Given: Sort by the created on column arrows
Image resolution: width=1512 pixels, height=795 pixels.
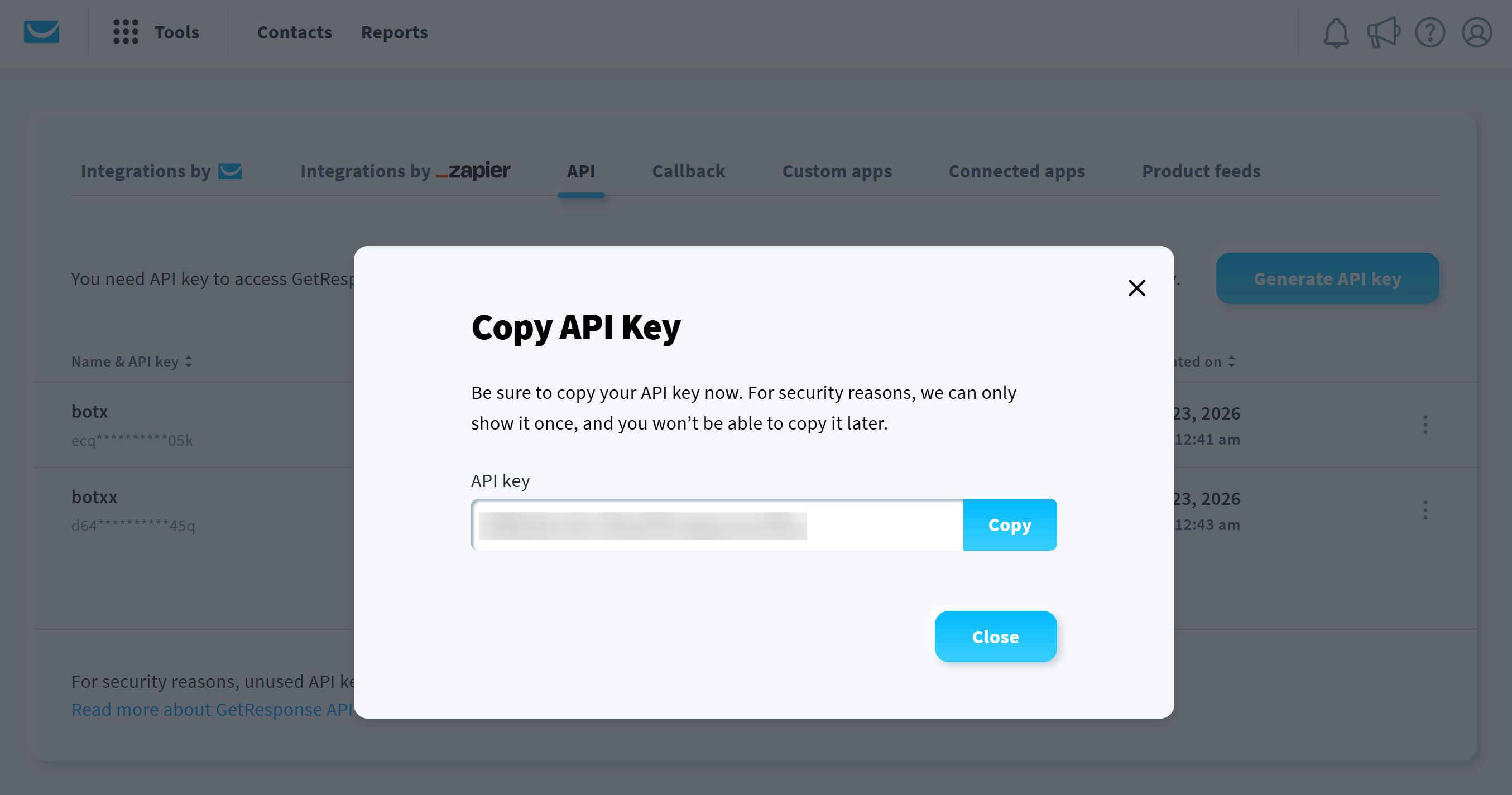Looking at the screenshot, I should pyautogui.click(x=1231, y=362).
